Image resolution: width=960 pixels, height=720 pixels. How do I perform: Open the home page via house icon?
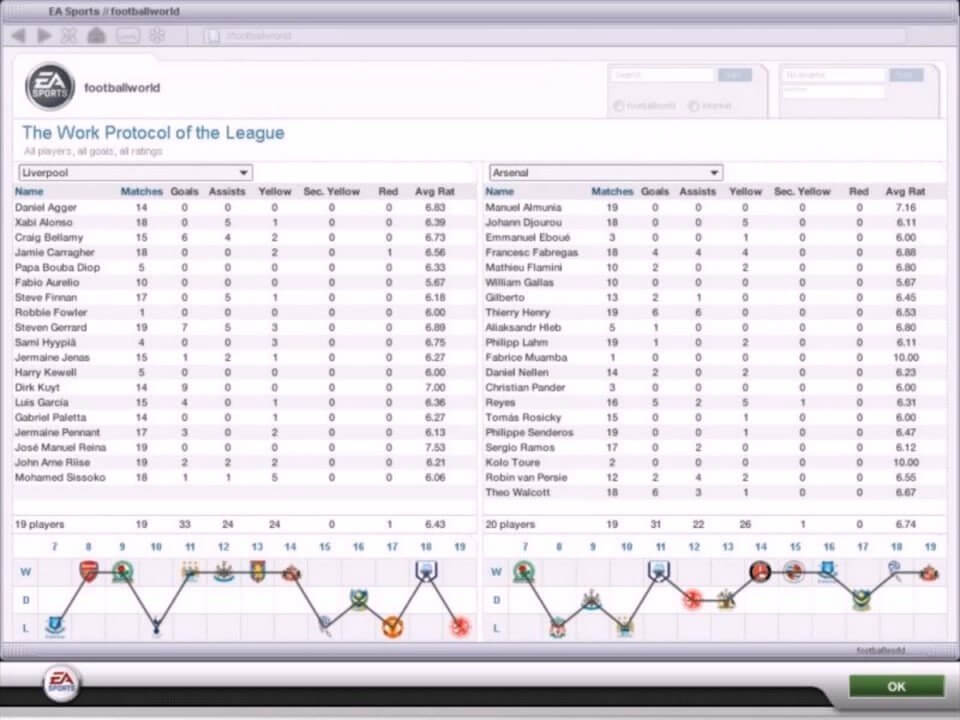coord(96,36)
